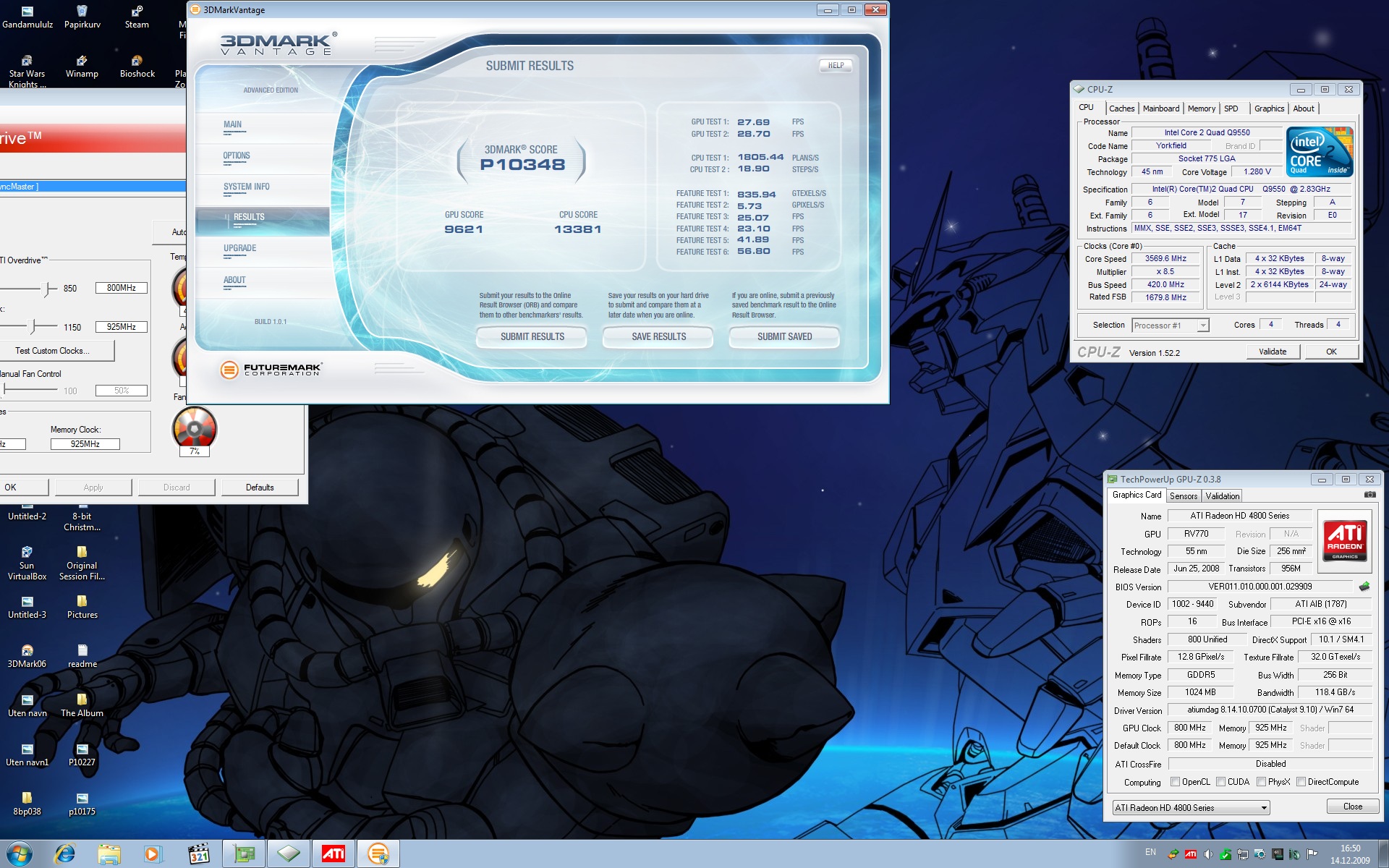
Task: Open the Gandamululz desktop icon
Action: coord(27,17)
